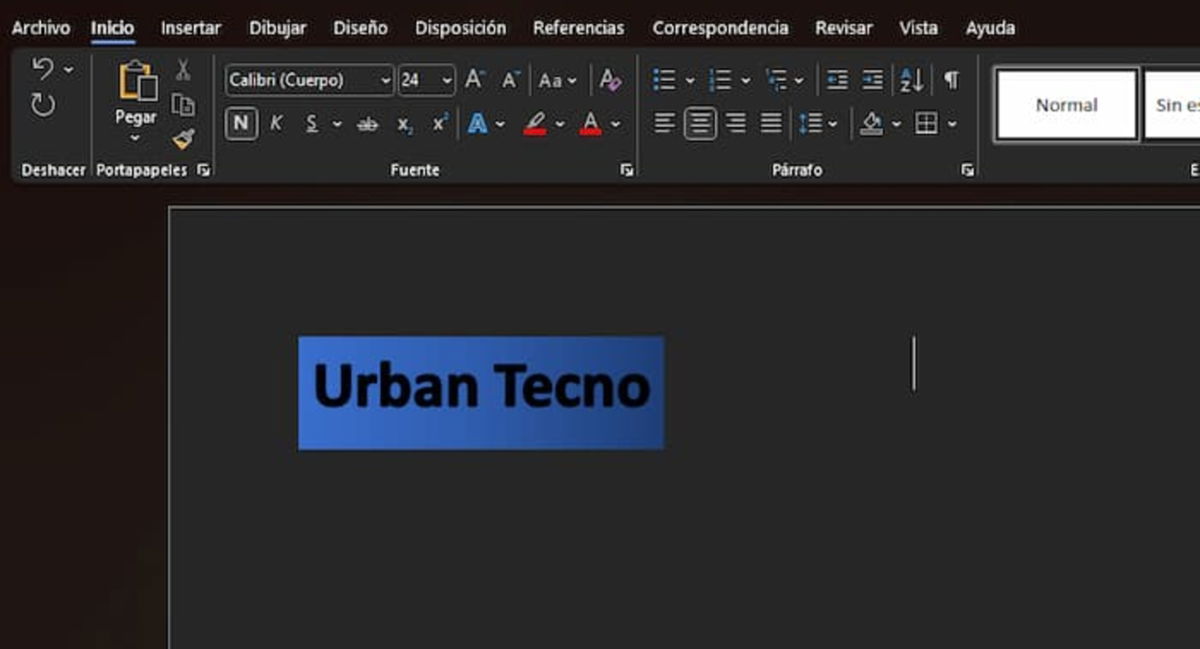Open the Revisar tab
Screen dimensions: 1200x649
point(843,28)
